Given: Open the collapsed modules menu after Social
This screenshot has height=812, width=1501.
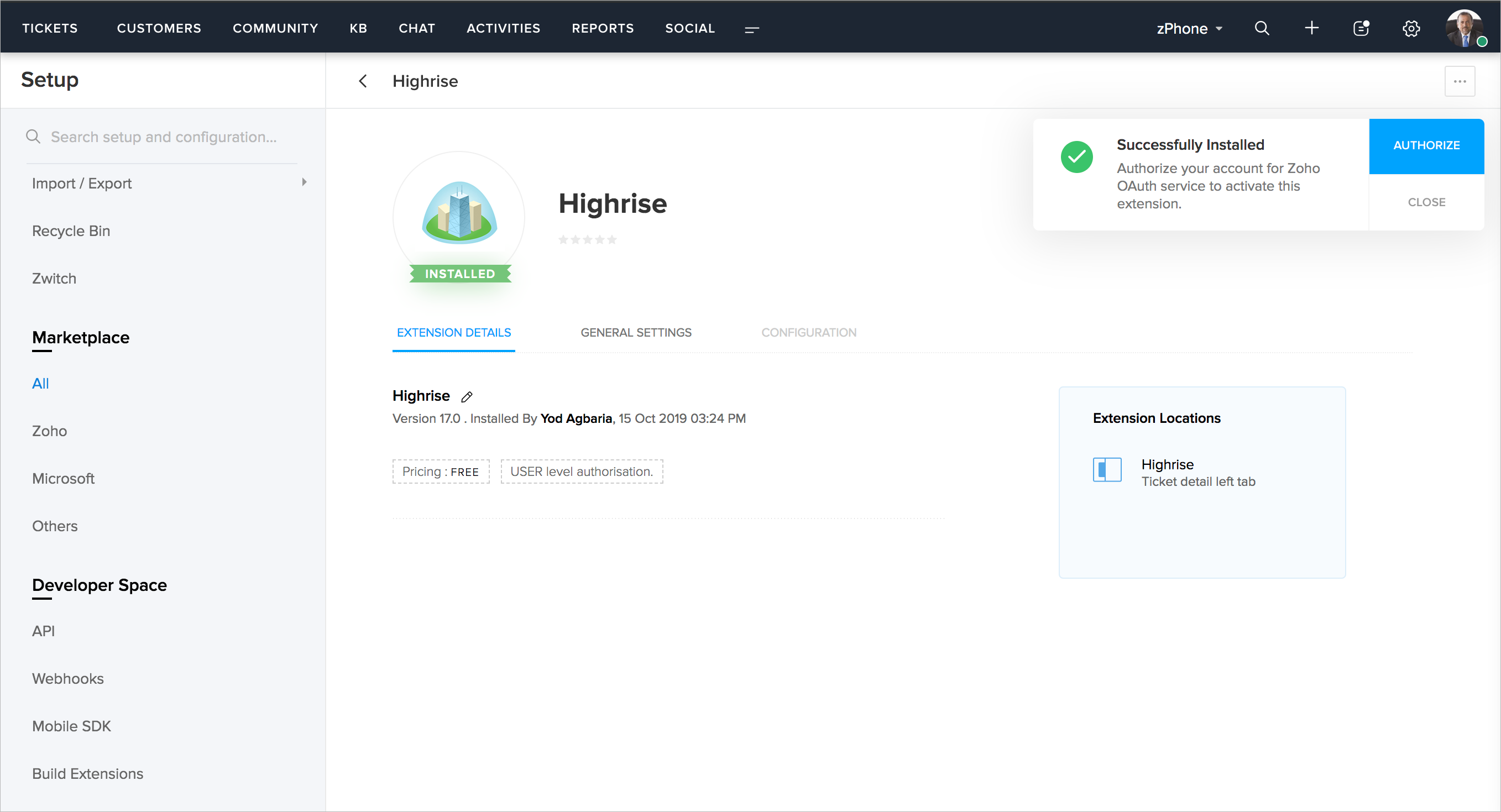Looking at the screenshot, I should pyautogui.click(x=752, y=29).
